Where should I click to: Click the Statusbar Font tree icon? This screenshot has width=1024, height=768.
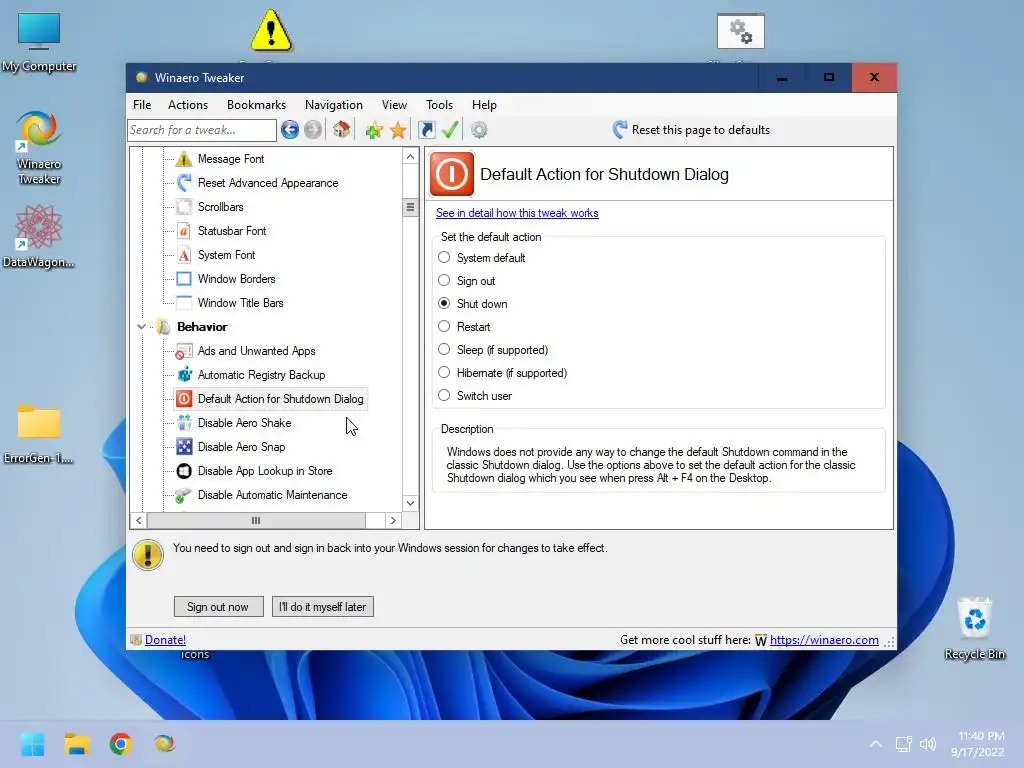pyautogui.click(x=184, y=231)
